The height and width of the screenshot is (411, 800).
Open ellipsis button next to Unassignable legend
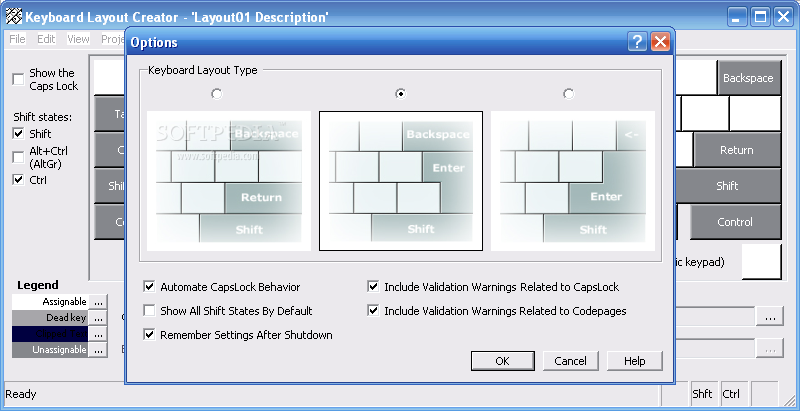click(x=98, y=350)
